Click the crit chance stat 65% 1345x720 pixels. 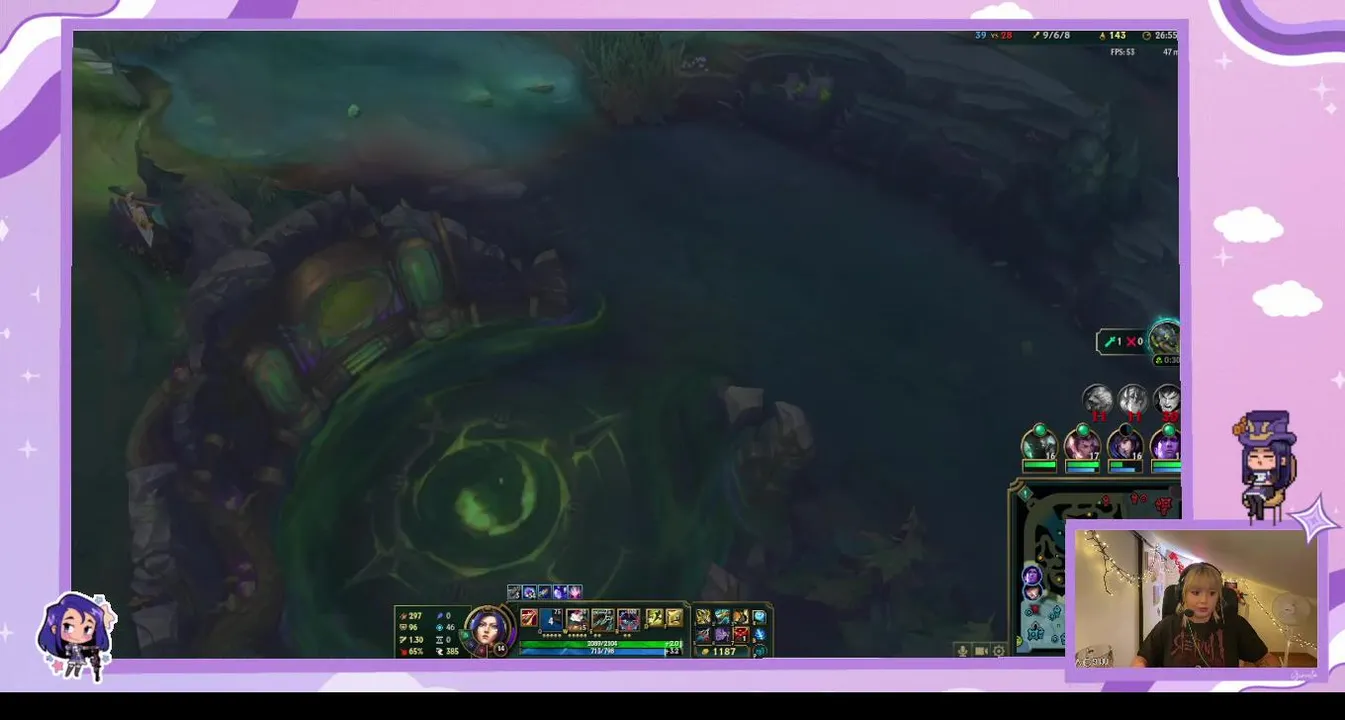[411, 652]
